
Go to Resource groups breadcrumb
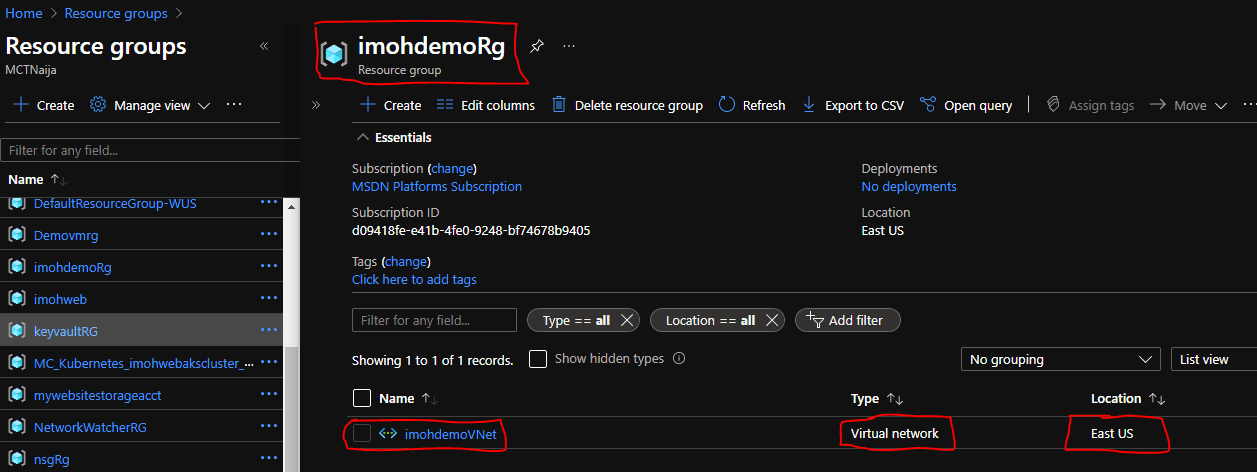(116, 13)
